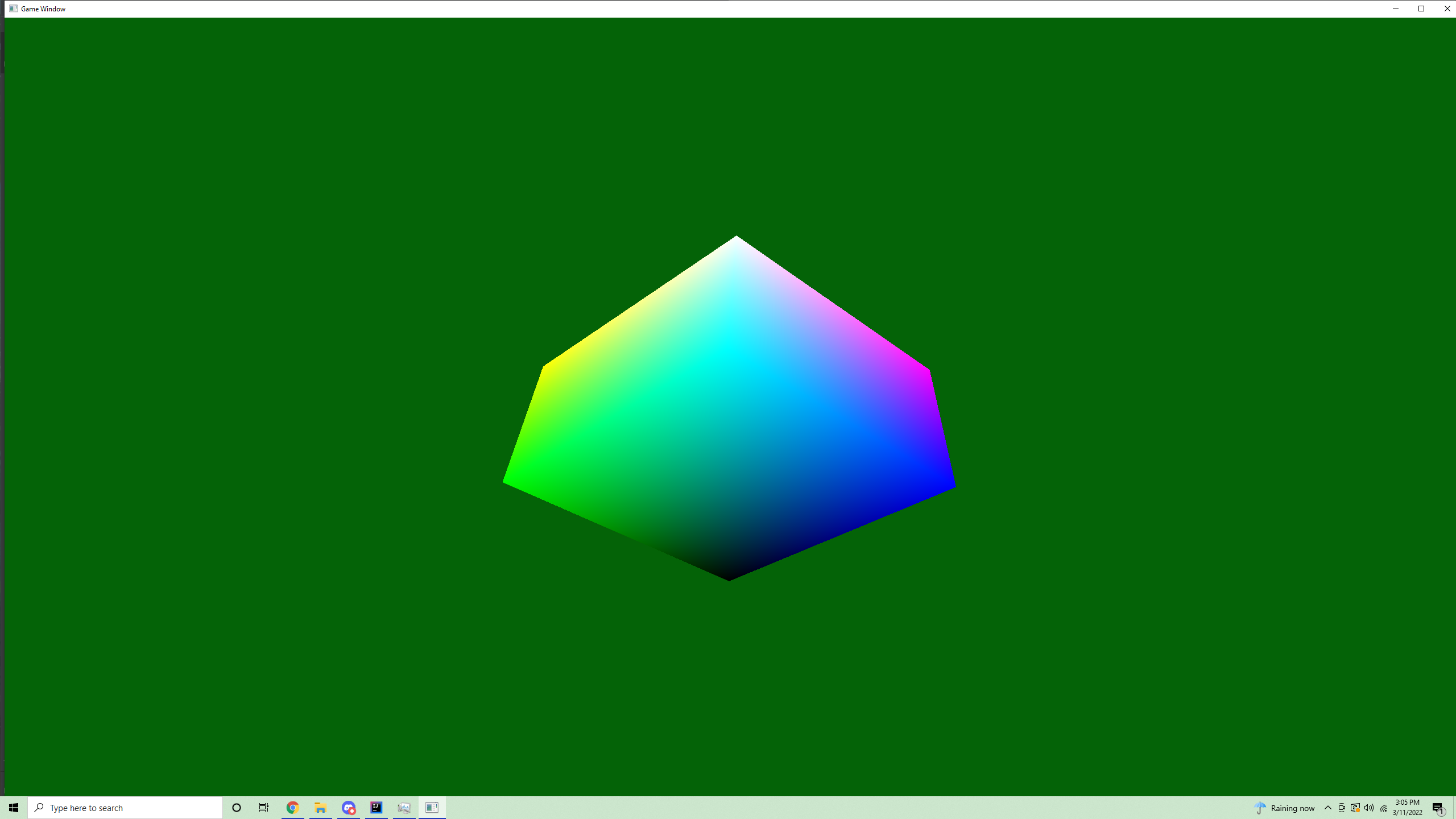Open the clock and calendar flyout
Screen dimensions: 1456x819
1407,808
